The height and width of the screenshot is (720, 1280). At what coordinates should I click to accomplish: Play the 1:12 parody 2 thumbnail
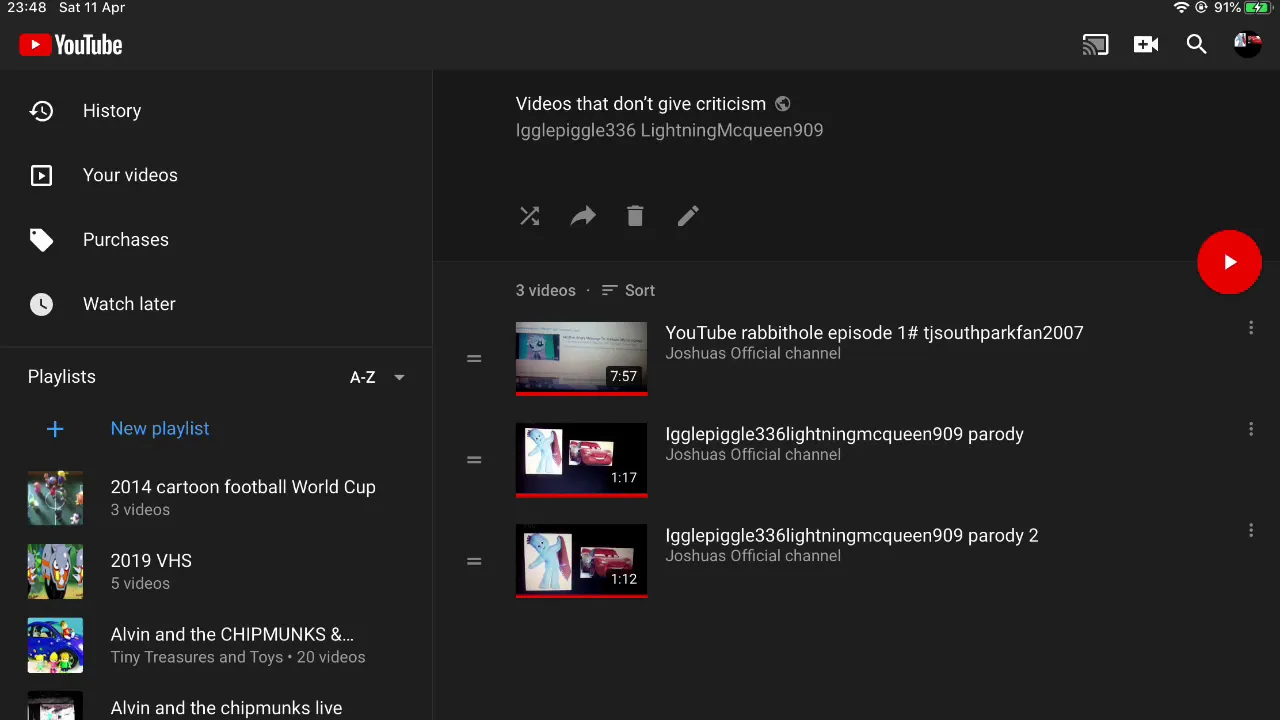click(581, 561)
